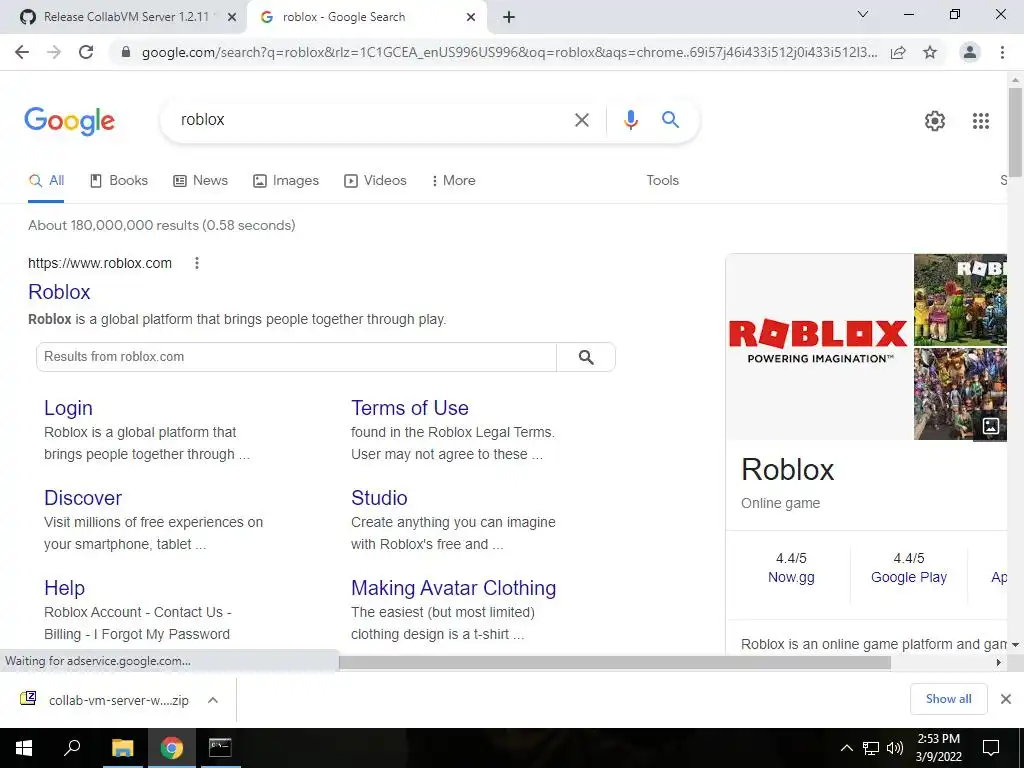The image size is (1024, 768).
Task: Close the Release CollabVM Server tab
Action: pos(232,17)
